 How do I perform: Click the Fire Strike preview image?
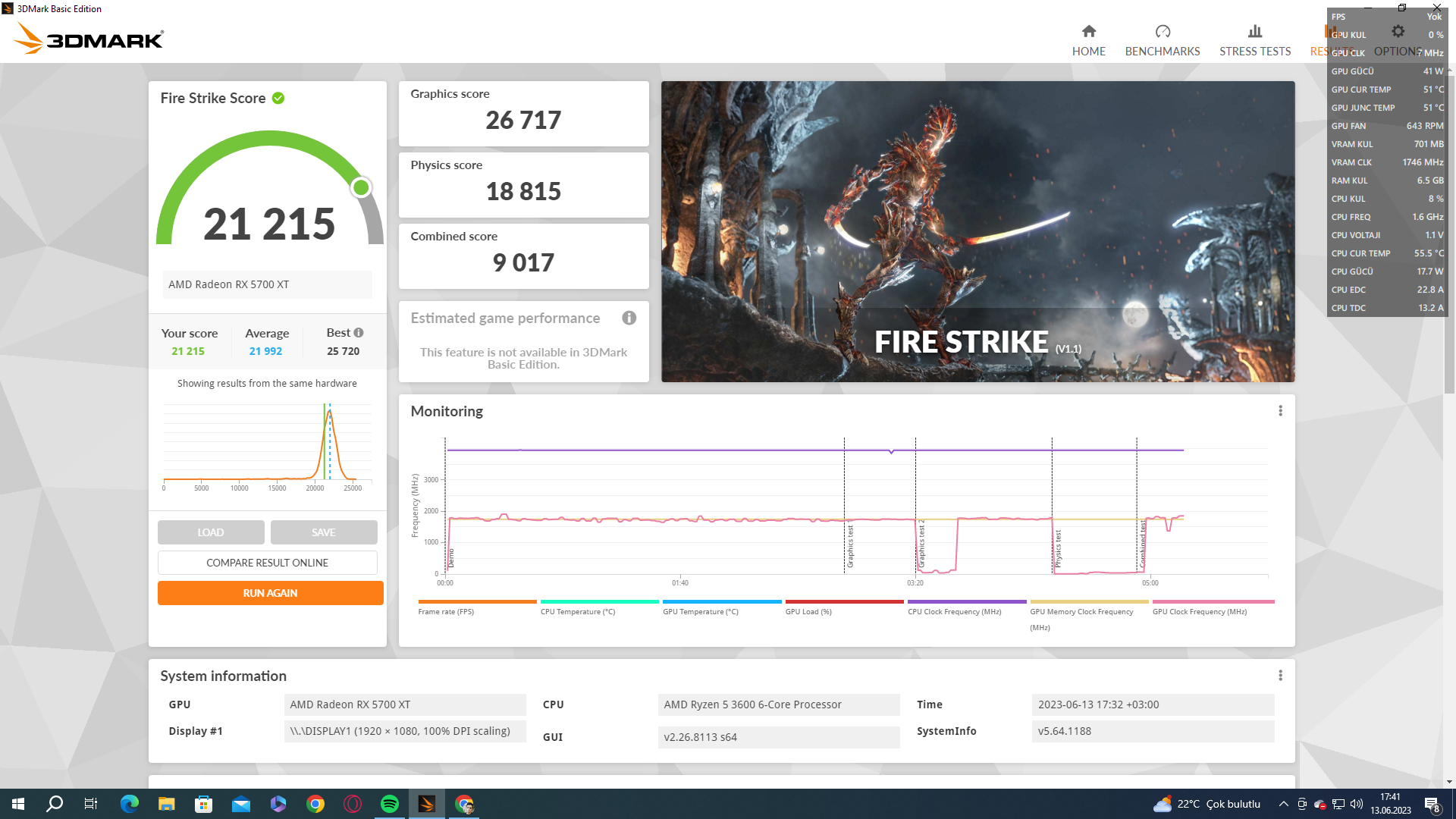tap(977, 231)
